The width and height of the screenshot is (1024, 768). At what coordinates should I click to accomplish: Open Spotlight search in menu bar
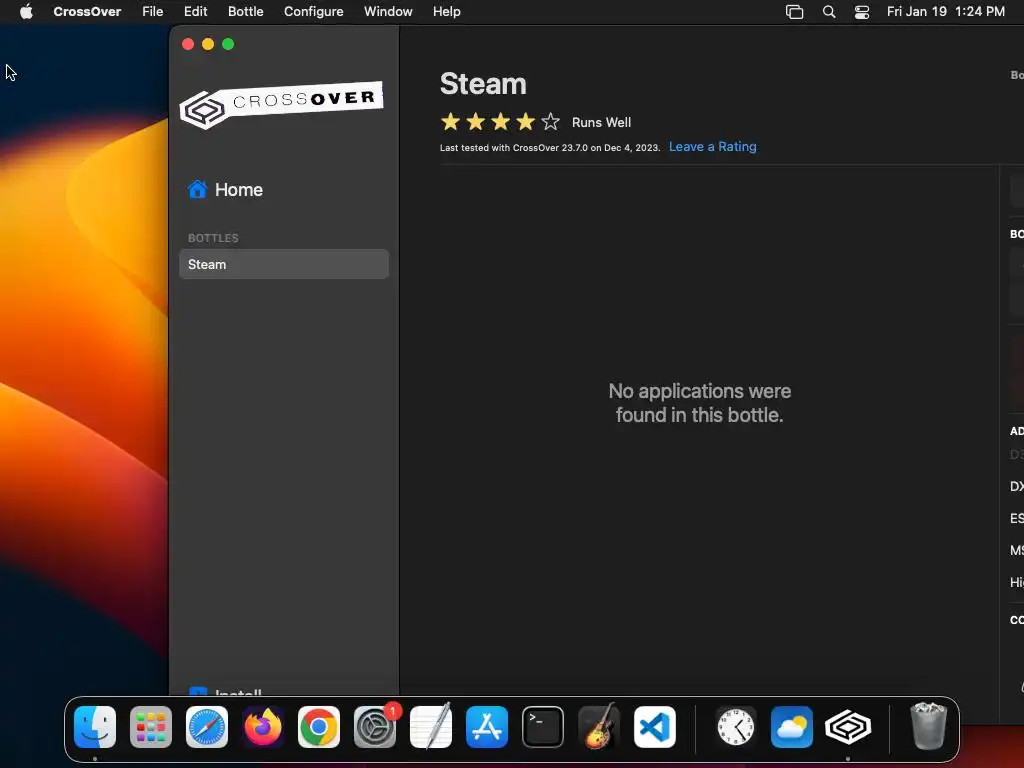pyautogui.click(x=829, y=12)
